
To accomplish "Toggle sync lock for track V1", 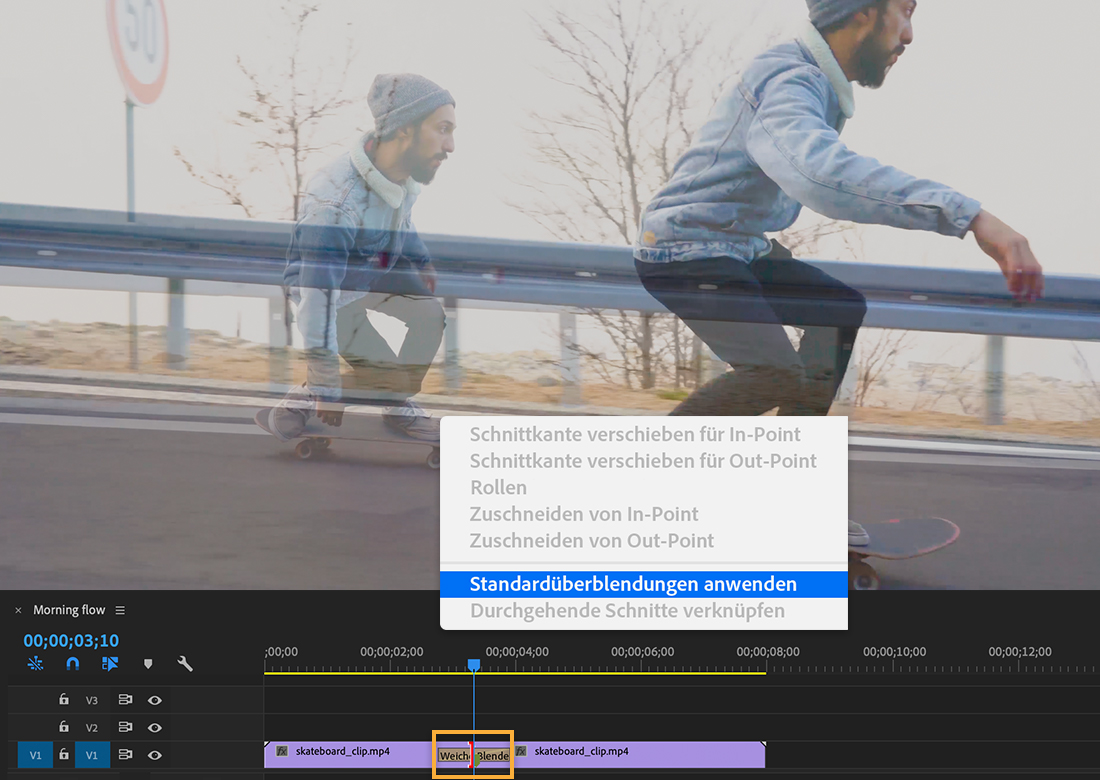I will 125,755.
